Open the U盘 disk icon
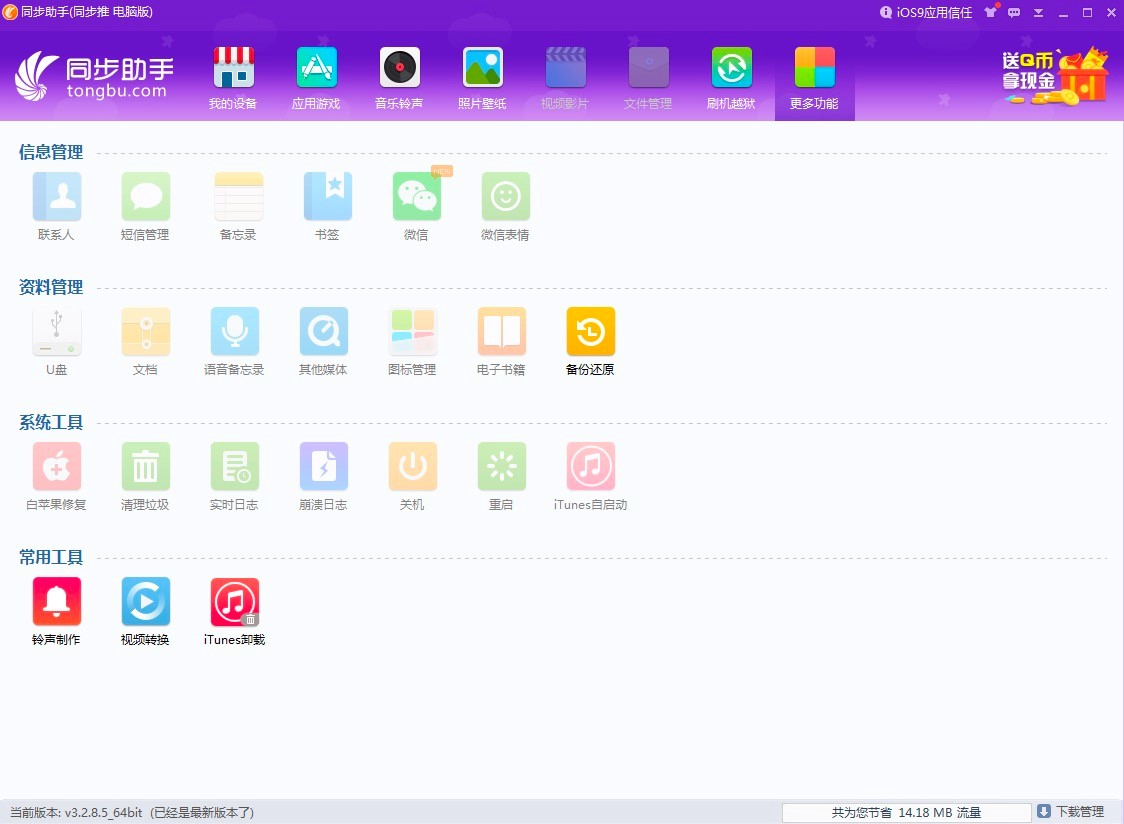Viewport: 1124px width, 824px height. (x=56, y=332)
